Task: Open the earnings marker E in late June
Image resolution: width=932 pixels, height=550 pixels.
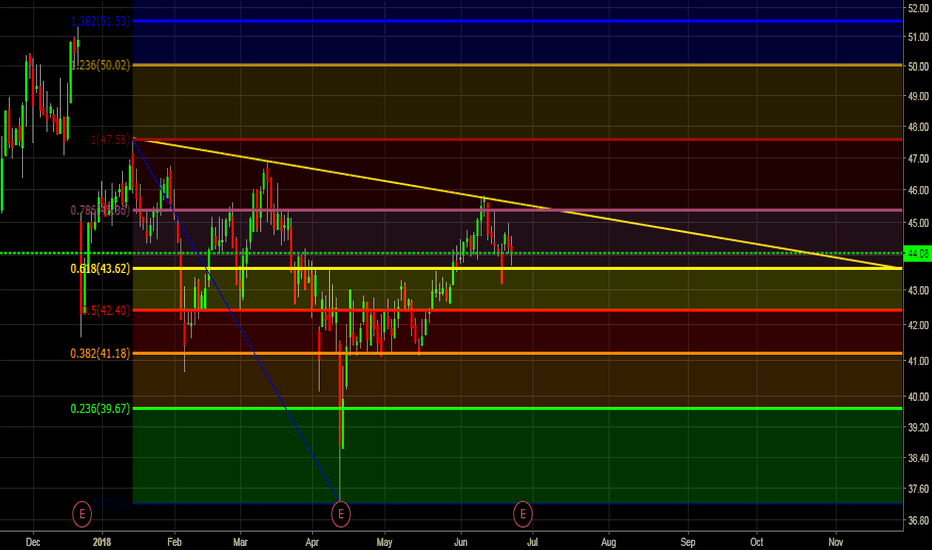Action: [x=522, y=514]
